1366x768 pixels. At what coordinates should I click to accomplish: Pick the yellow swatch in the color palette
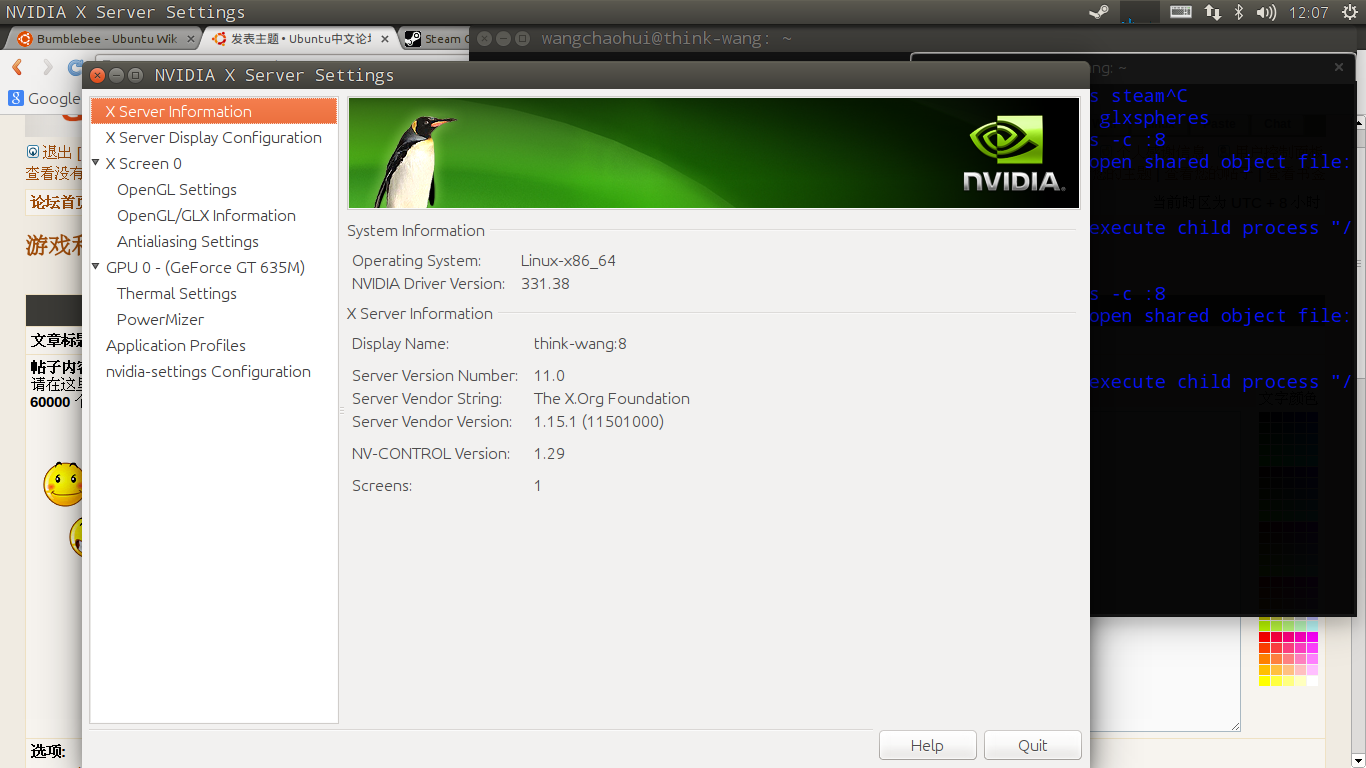[x=1264, y=681]
